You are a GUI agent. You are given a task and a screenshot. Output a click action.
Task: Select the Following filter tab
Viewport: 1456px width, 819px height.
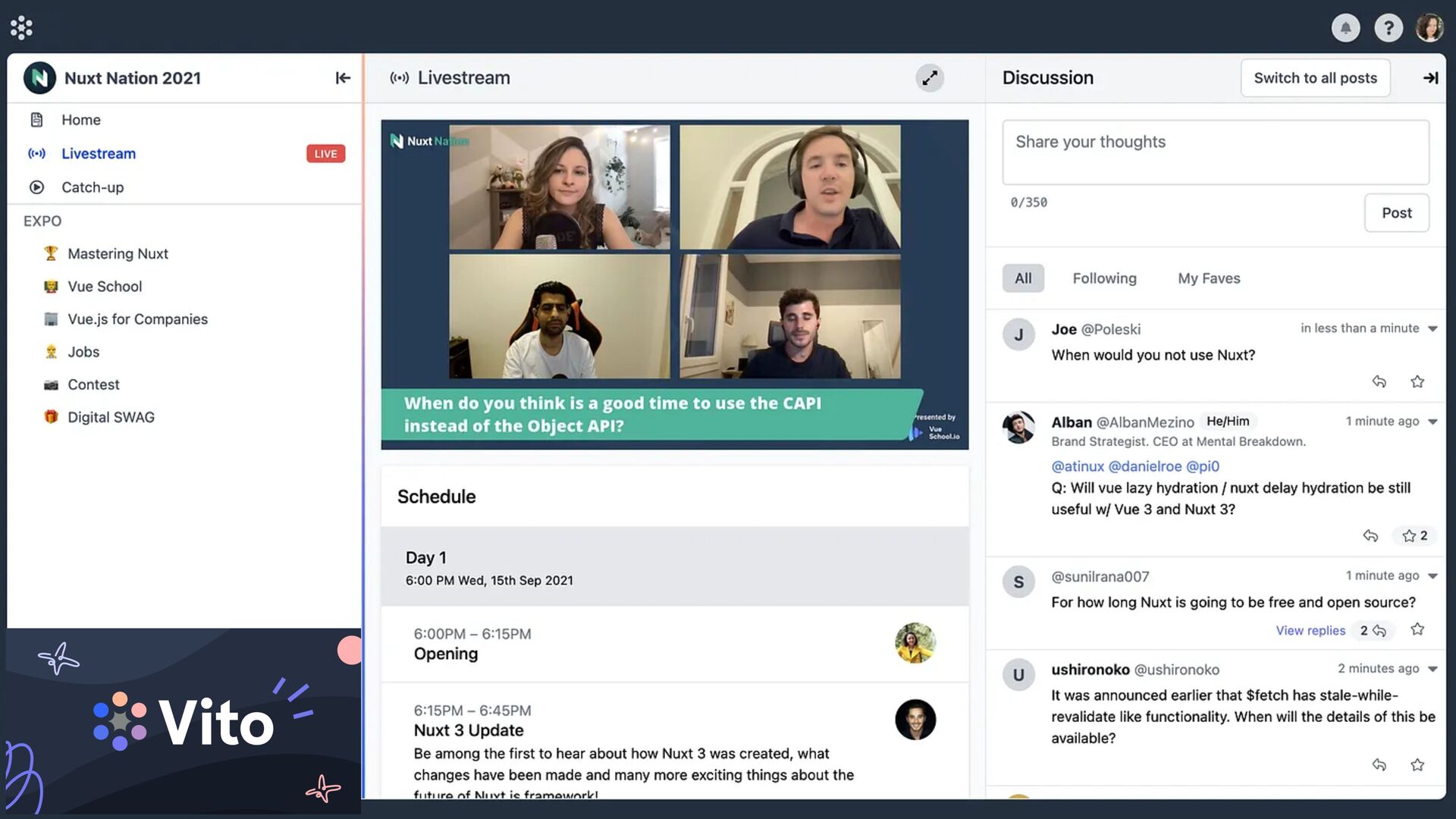point(1104,278)
